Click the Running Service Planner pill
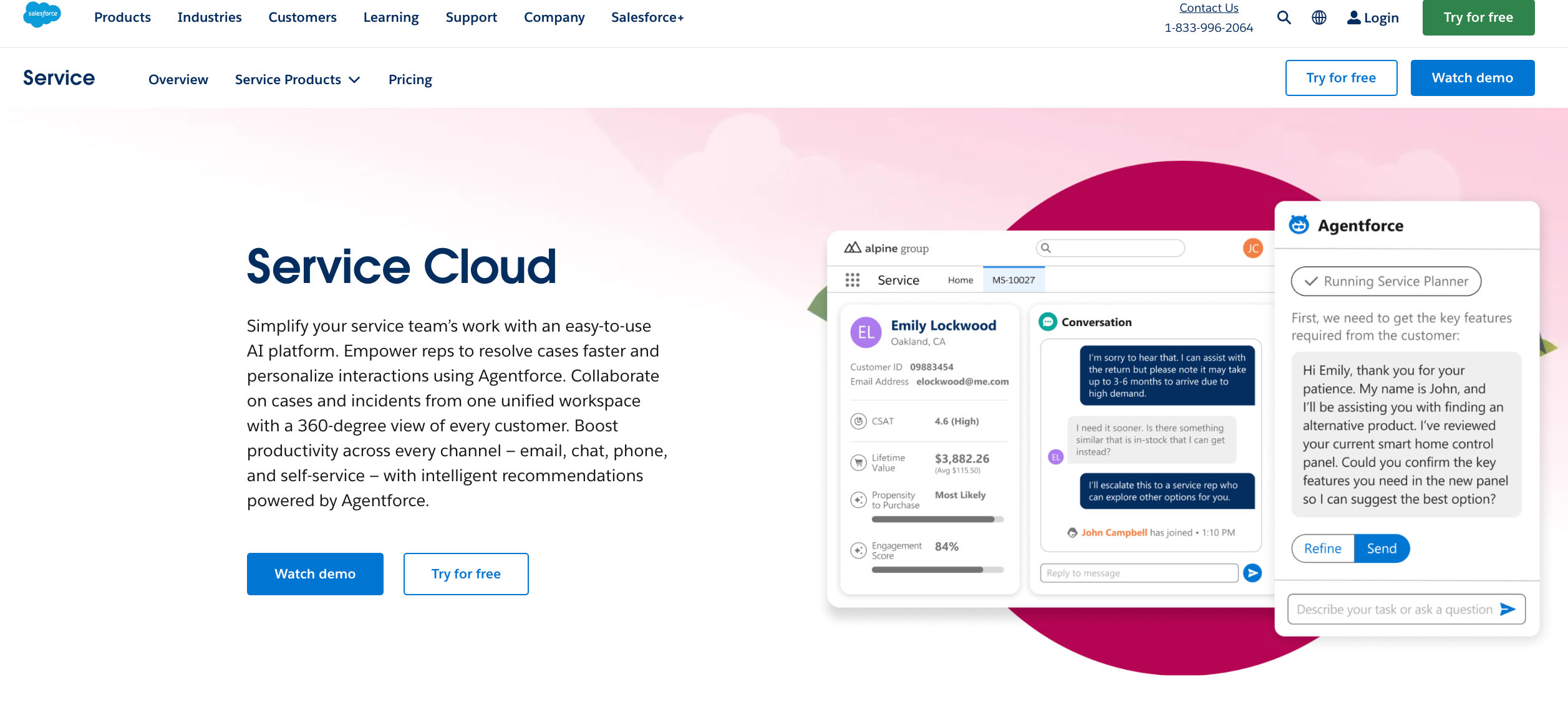Screen dimensions: 1568x728 coord(1386,281)
